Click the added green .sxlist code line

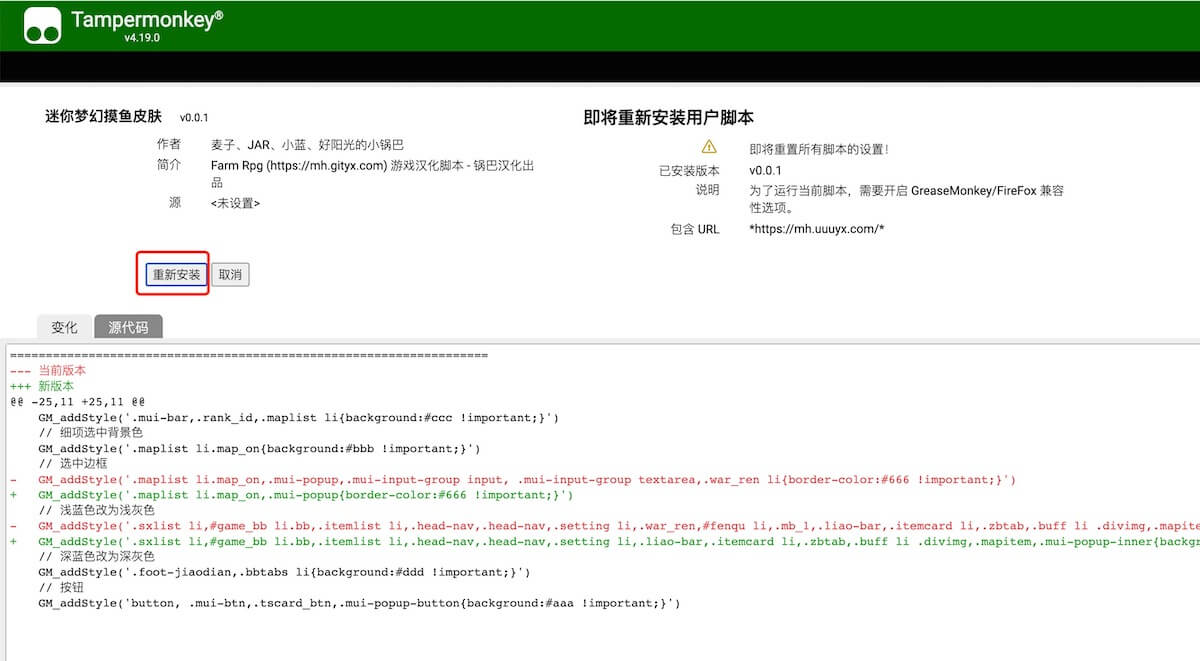pyautogui.click(x=600, y=542)
